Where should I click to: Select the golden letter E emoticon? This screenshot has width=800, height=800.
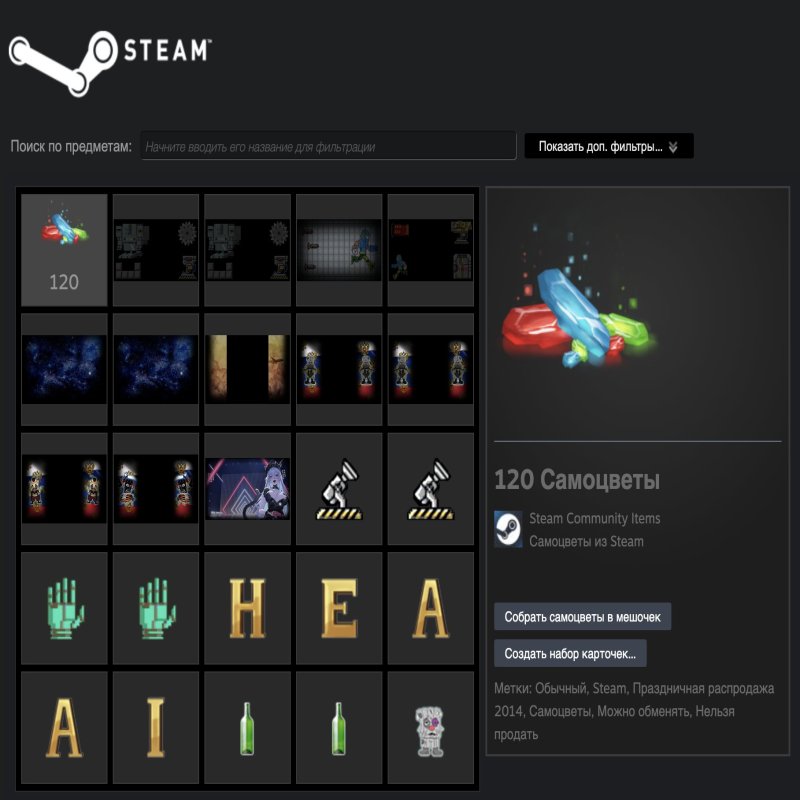(339, 608)
